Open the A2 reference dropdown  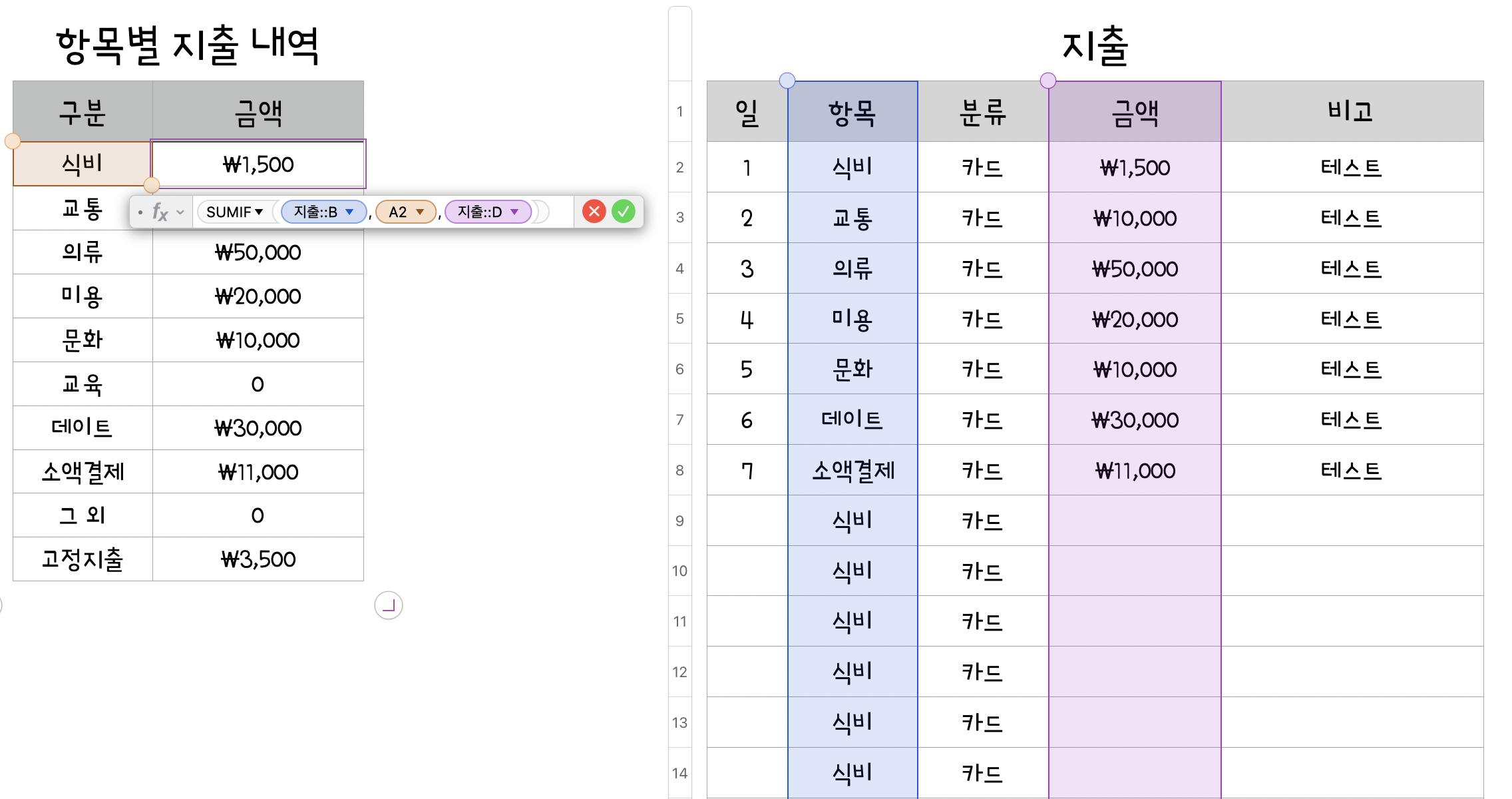click(x=420, y=212)
